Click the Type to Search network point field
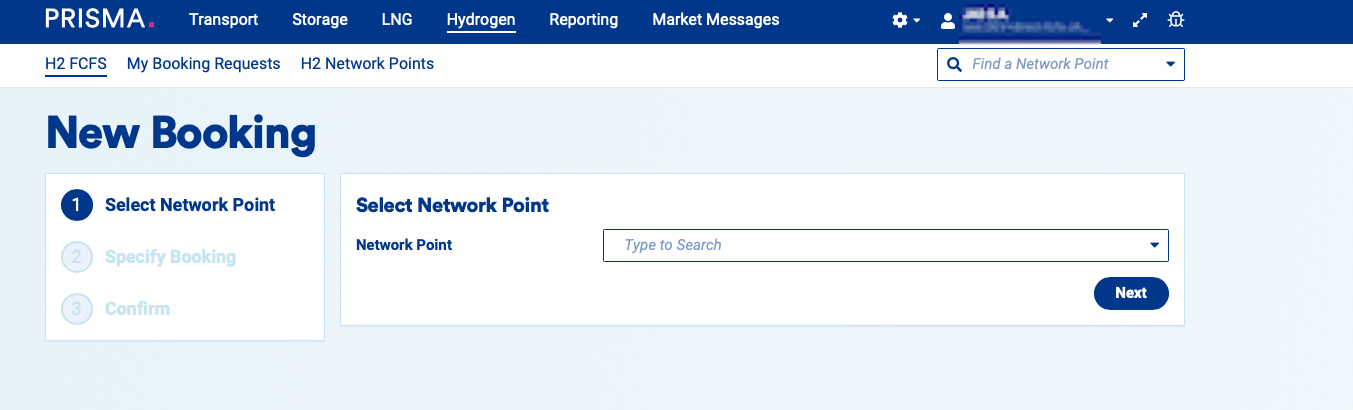 click(x=870, y=245)
